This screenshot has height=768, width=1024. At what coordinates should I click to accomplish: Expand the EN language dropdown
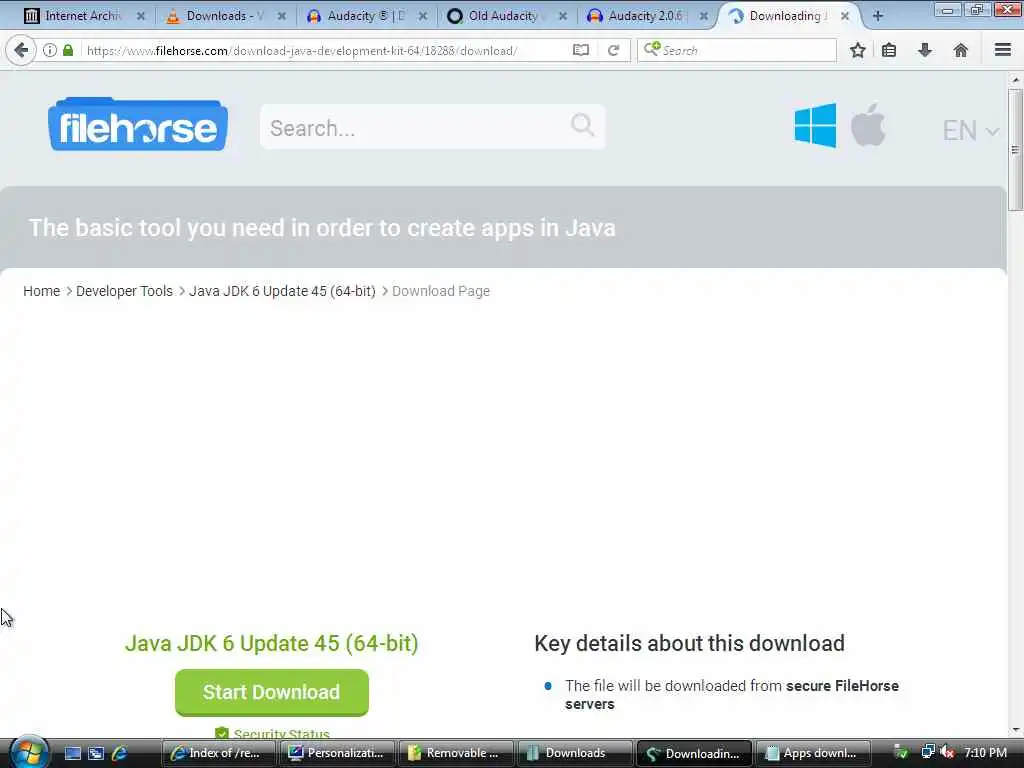970,131
